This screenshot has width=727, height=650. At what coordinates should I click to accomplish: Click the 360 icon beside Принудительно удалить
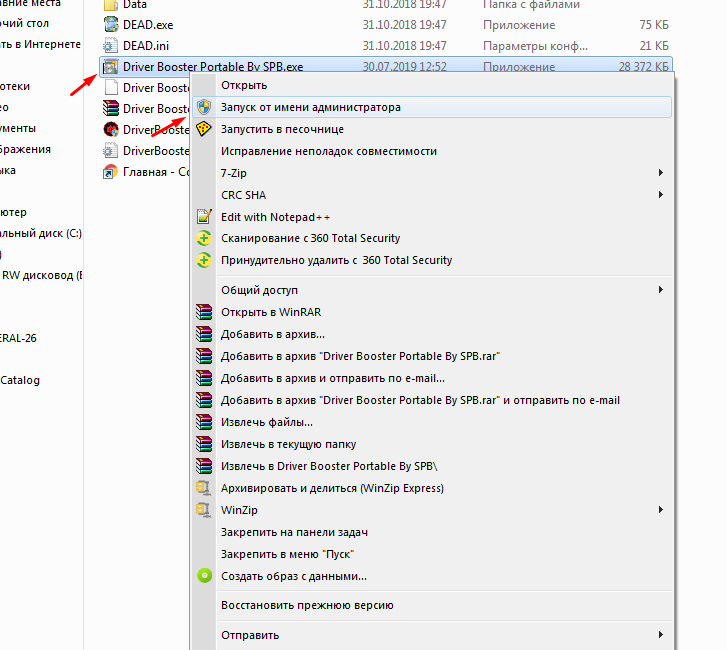point(204,260)
